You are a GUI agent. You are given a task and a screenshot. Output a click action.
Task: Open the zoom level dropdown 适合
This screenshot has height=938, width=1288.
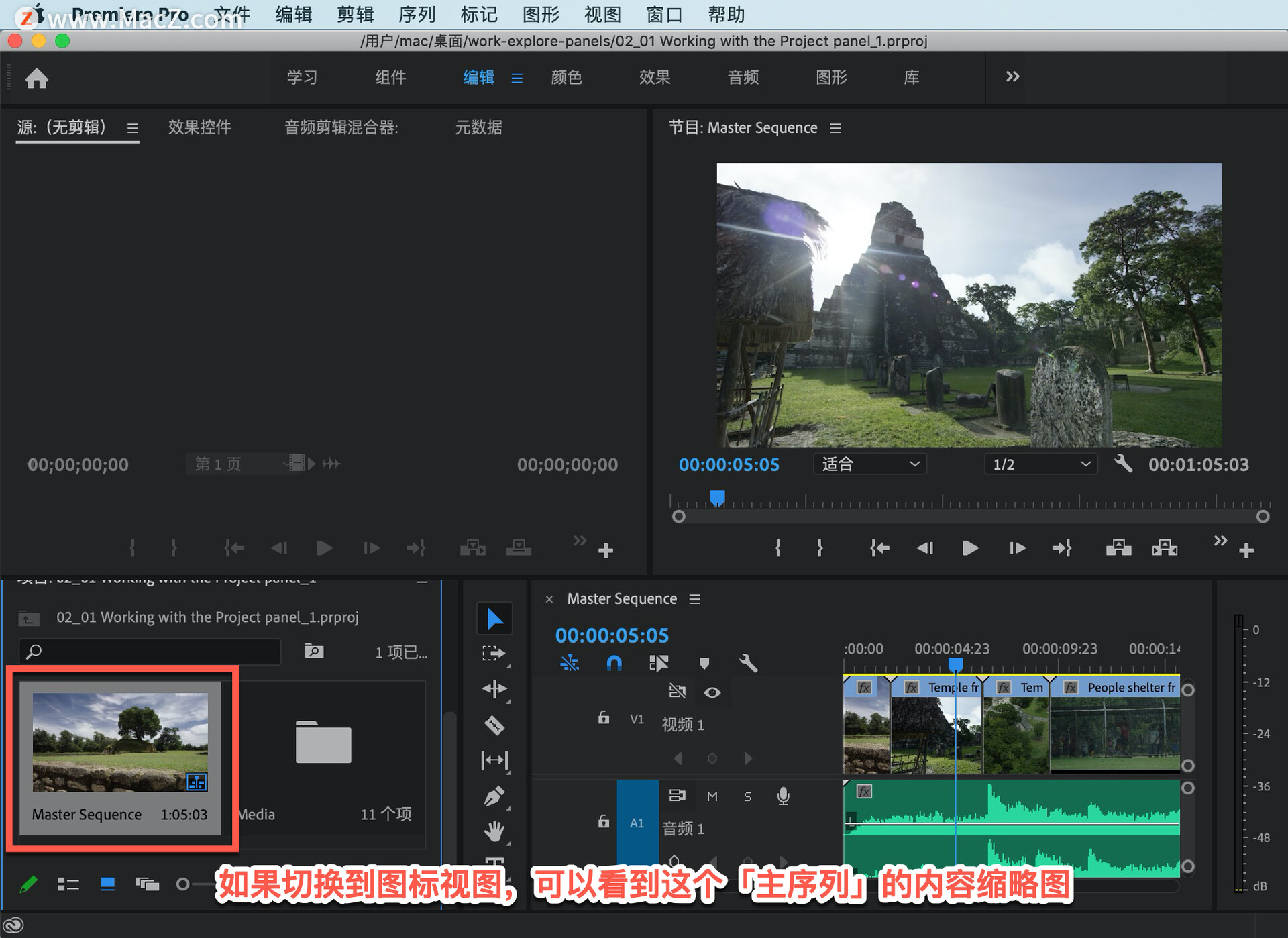(870, 464)
